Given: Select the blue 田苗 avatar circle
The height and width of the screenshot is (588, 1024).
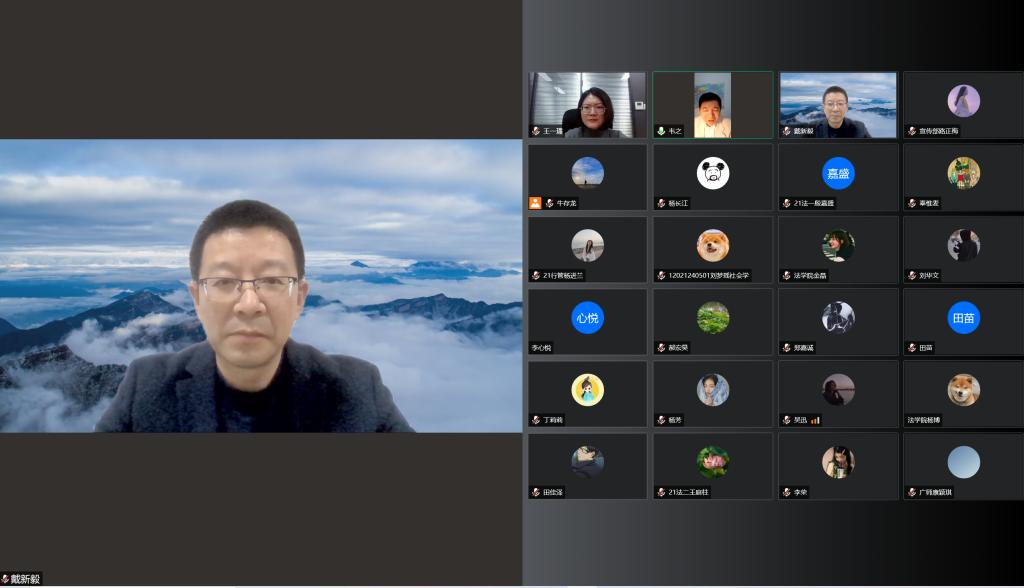Looking at the screenshot, I should (x=963, y=318).
